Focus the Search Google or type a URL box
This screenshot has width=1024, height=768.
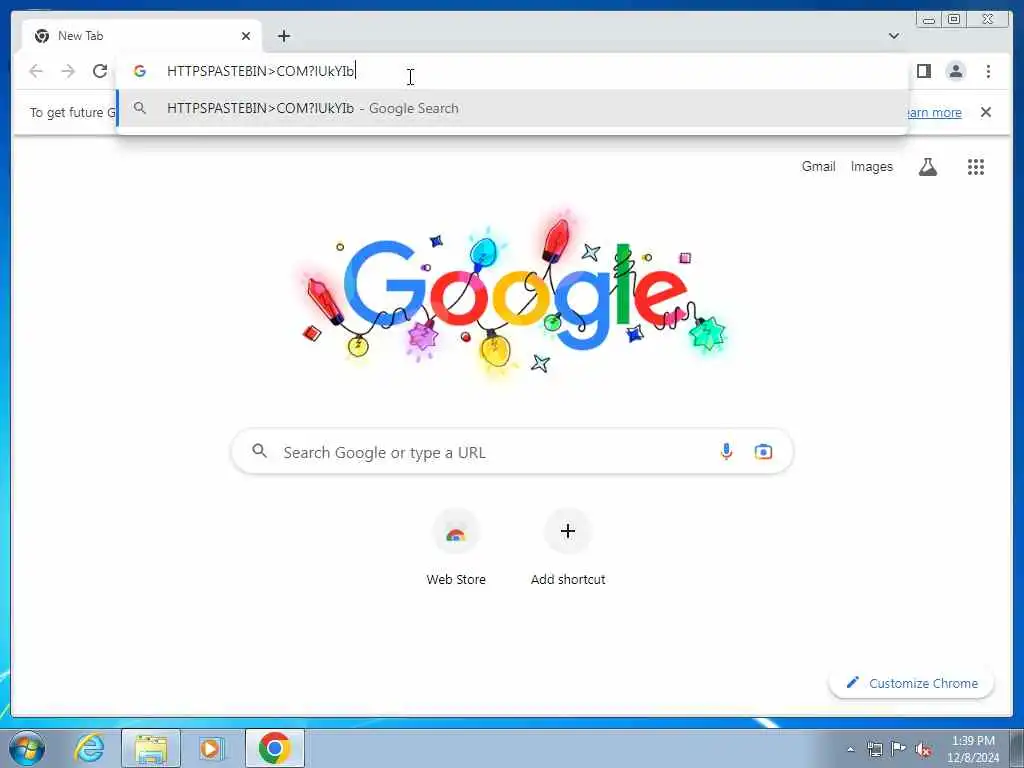pyautogui.click(x=513, y=452)
